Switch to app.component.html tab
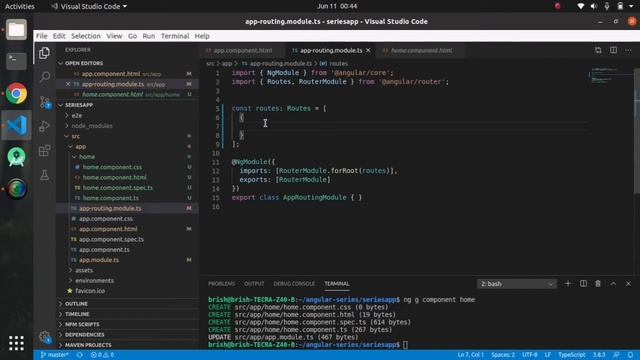 pyautogui.click(x=242, y=50)
